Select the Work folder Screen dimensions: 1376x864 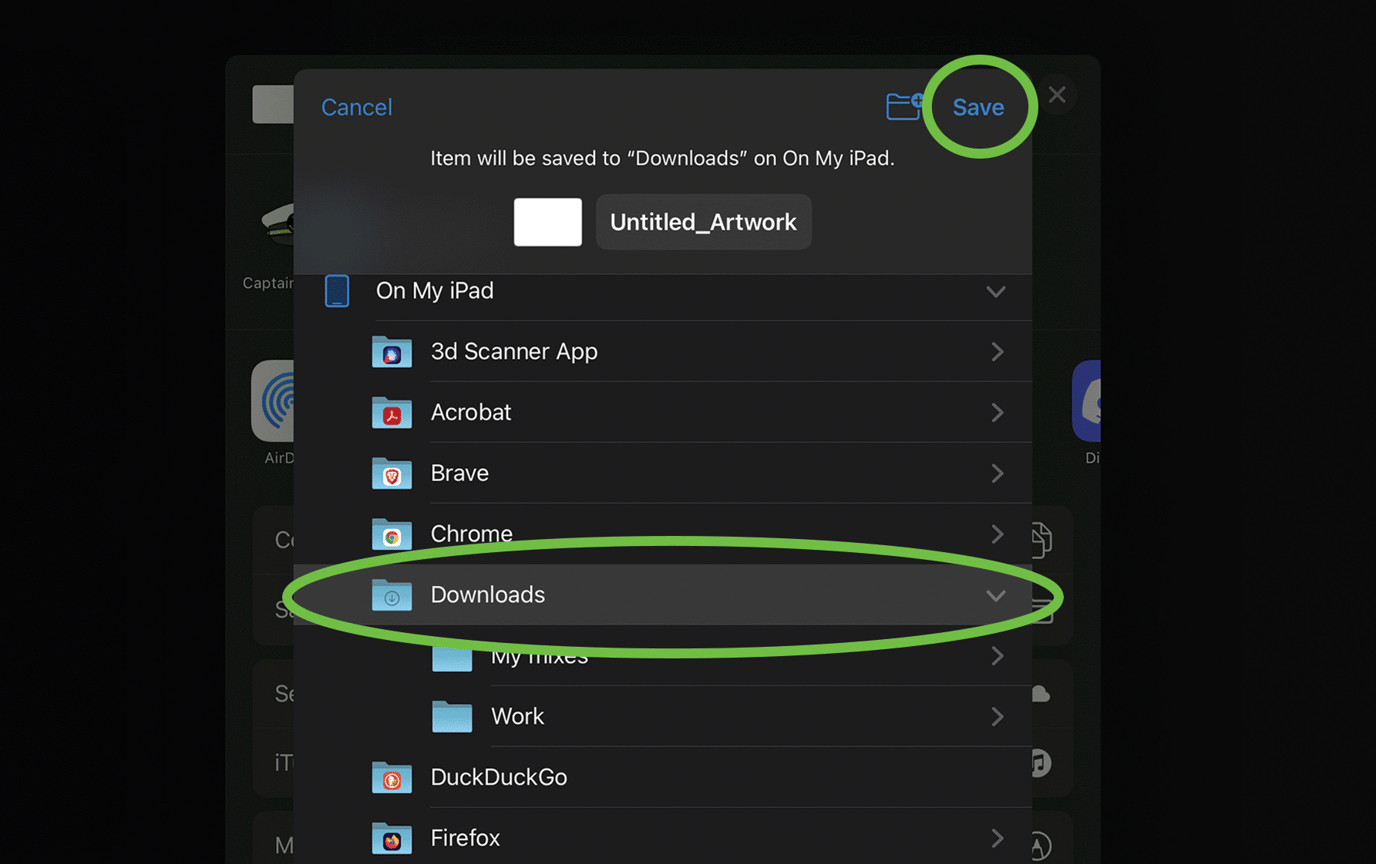[x=517, y=717]
